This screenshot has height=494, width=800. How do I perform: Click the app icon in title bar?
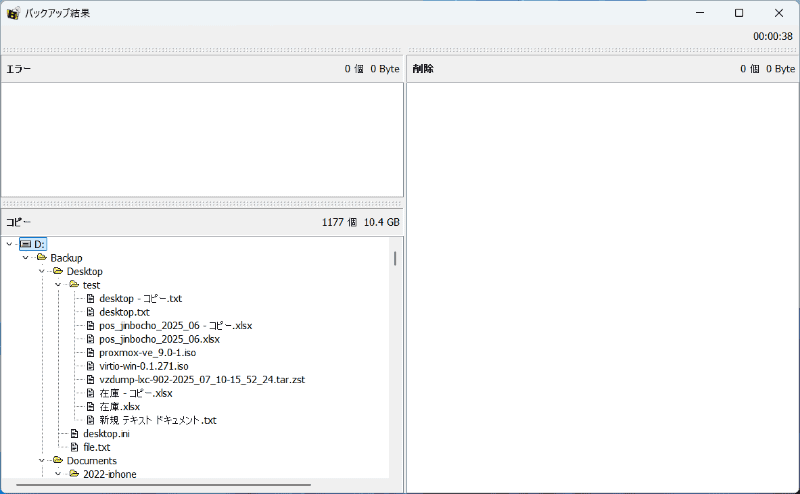[13, 13]
